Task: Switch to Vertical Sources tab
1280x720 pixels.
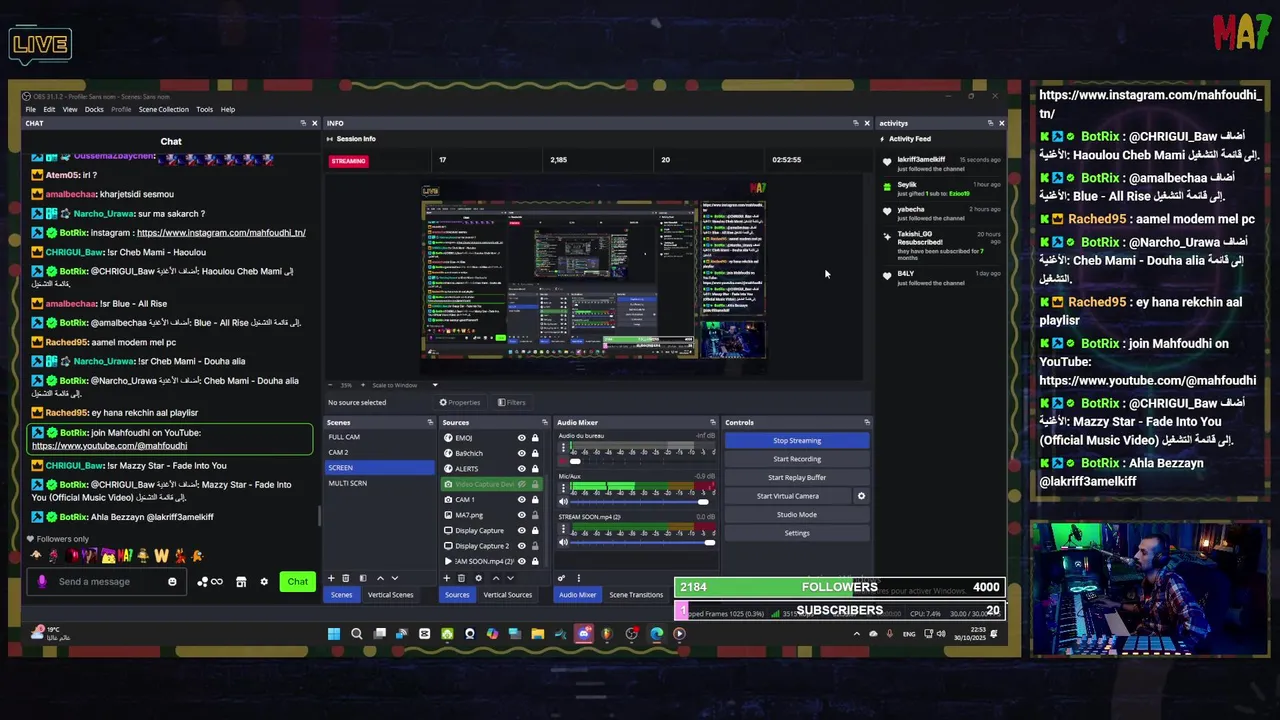Action: coord(507,595)
